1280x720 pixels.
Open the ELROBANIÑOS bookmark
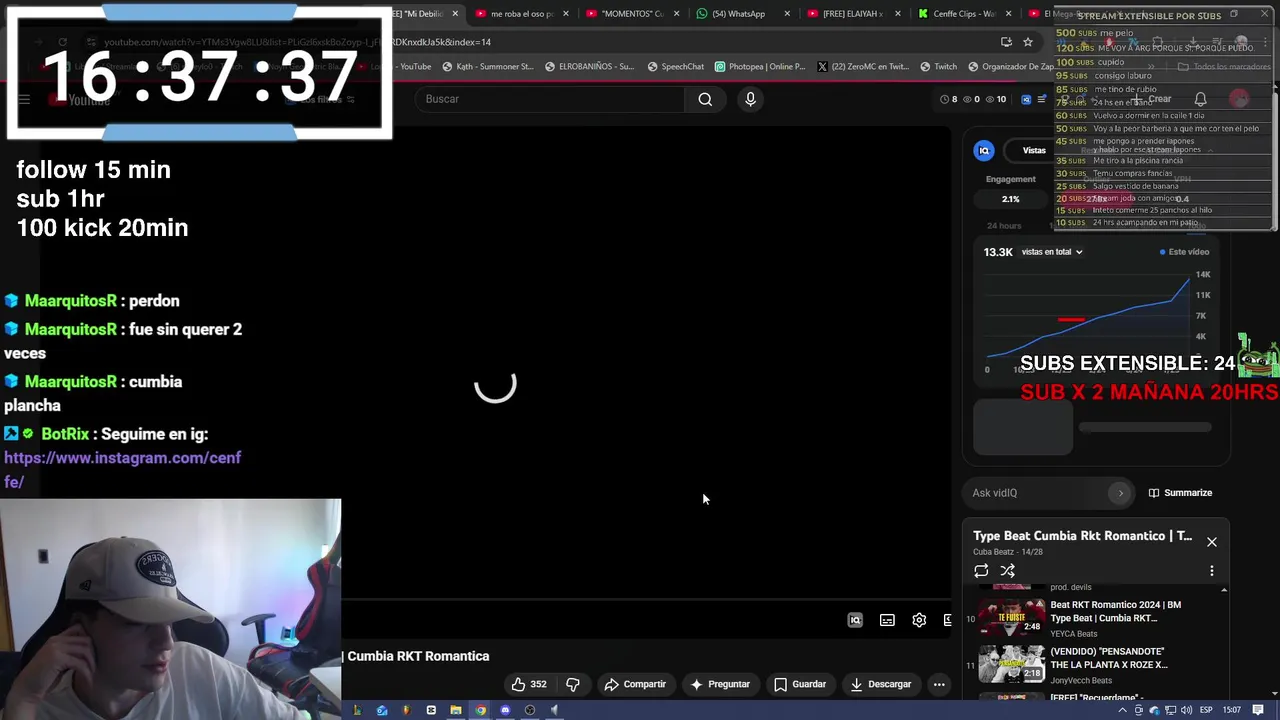tap(589, 67)
